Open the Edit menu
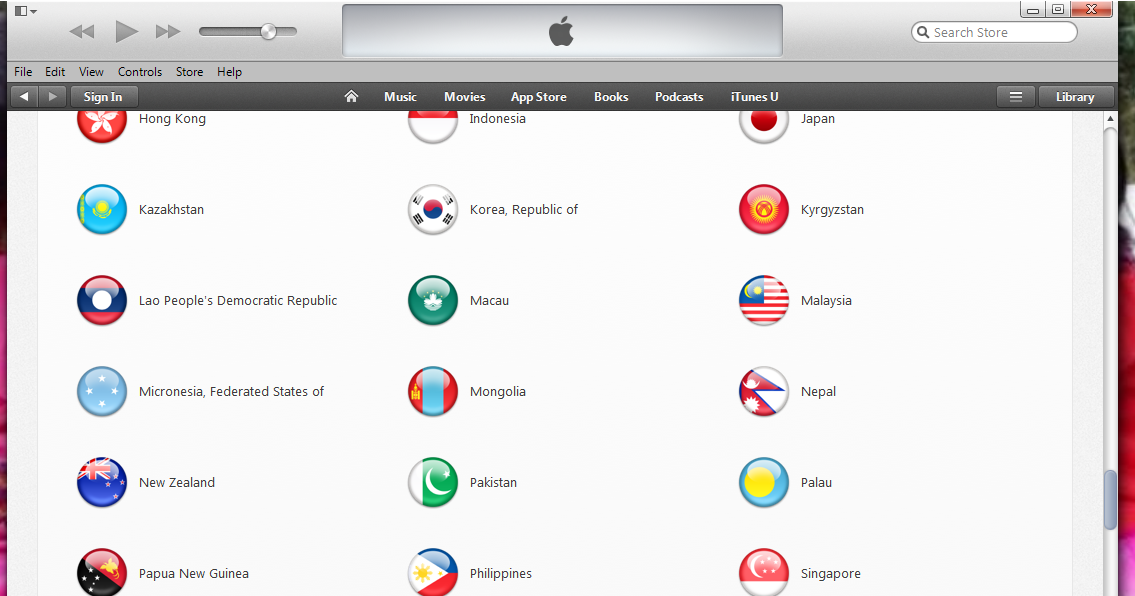Viewport: 1135px width, 596px height. coord(55,72)
